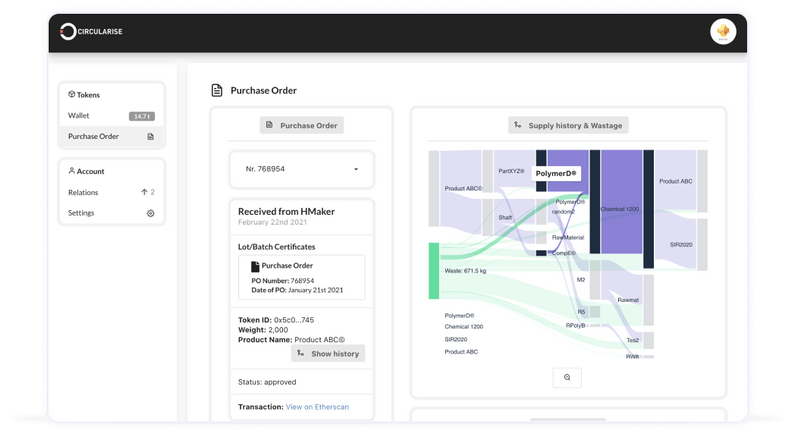The image size is (800, 442).
Task: Click the PolymerD® tooltip label
Action: coord(556,174)
